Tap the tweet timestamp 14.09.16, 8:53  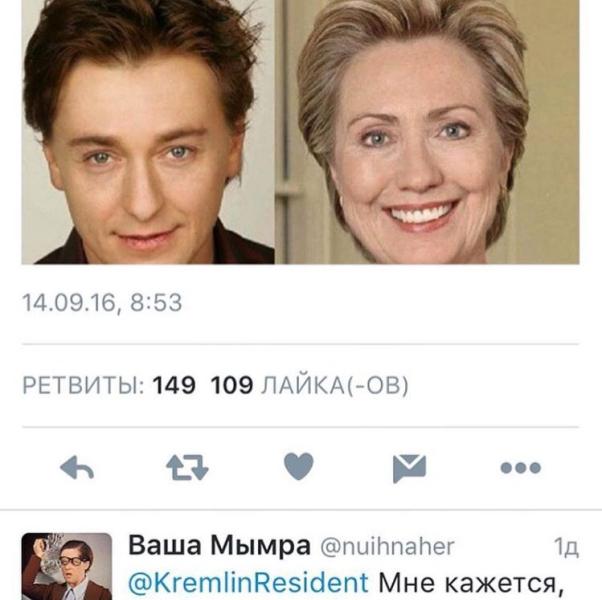102,302
